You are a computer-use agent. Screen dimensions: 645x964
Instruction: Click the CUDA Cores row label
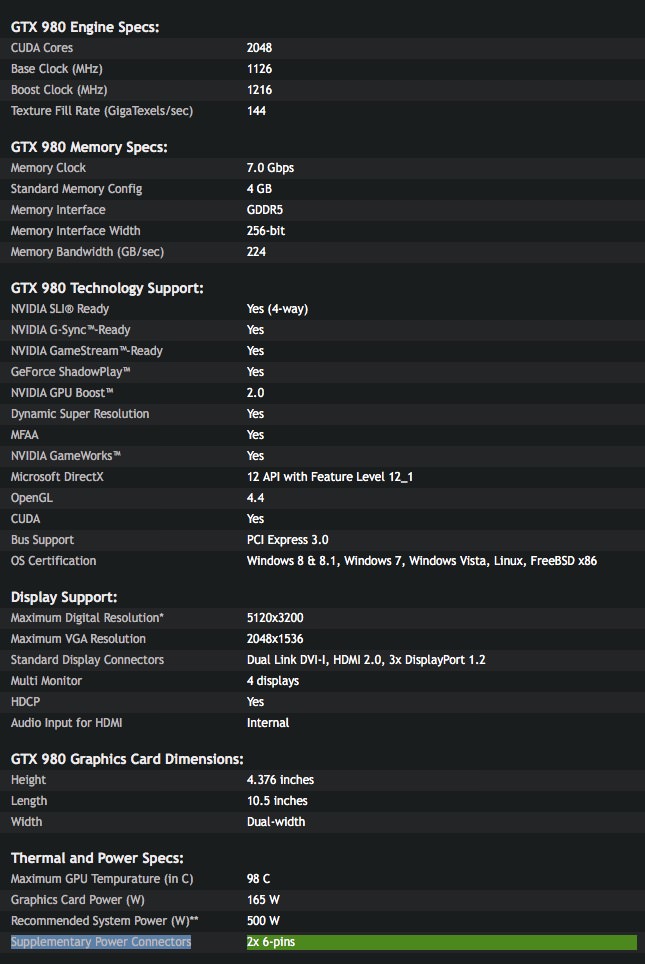pos(42,48)
